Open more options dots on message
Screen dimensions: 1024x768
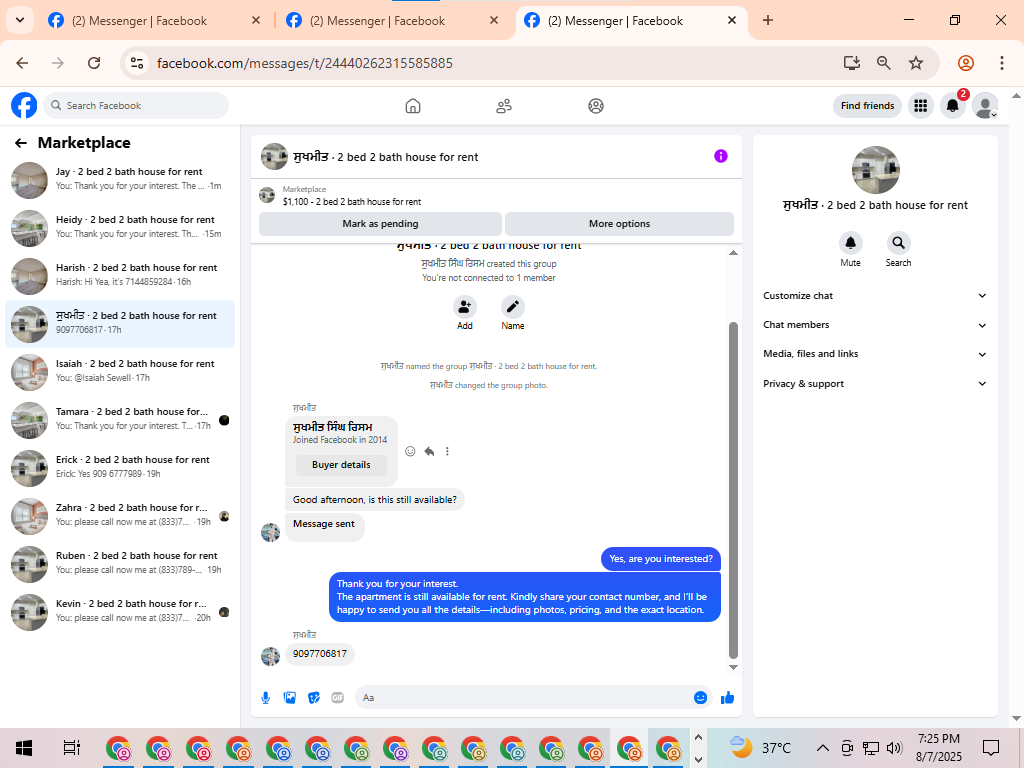click(x=447, y=451)
